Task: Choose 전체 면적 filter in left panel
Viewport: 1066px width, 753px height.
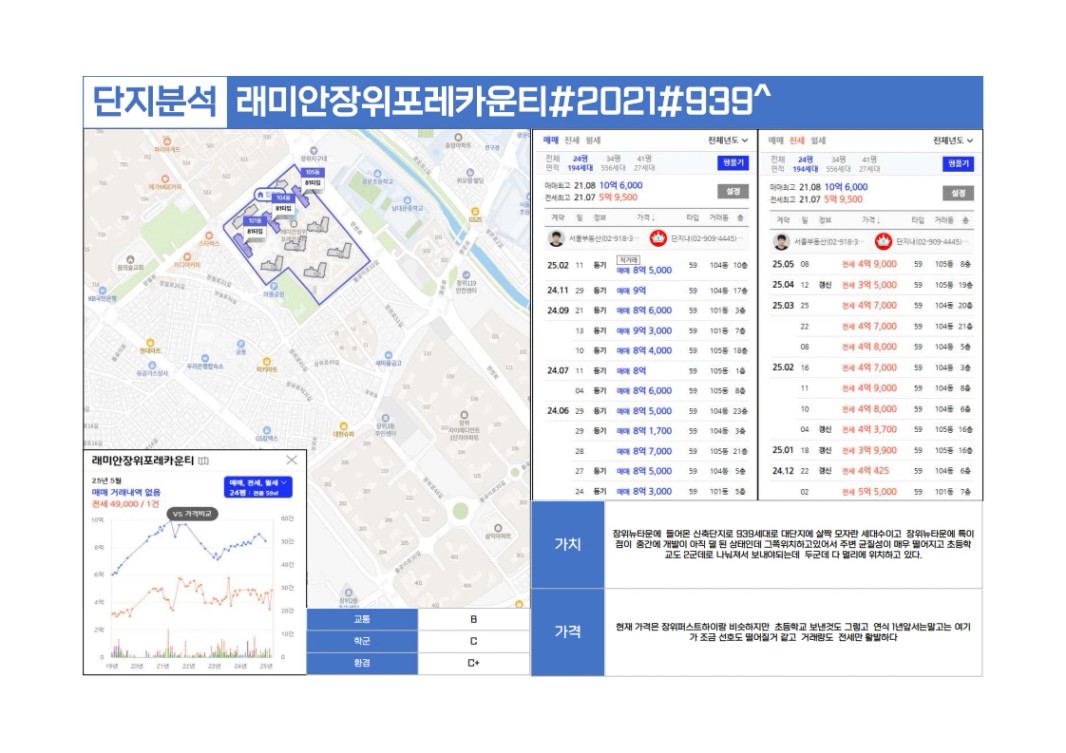Action: click(x=552, y=163)
